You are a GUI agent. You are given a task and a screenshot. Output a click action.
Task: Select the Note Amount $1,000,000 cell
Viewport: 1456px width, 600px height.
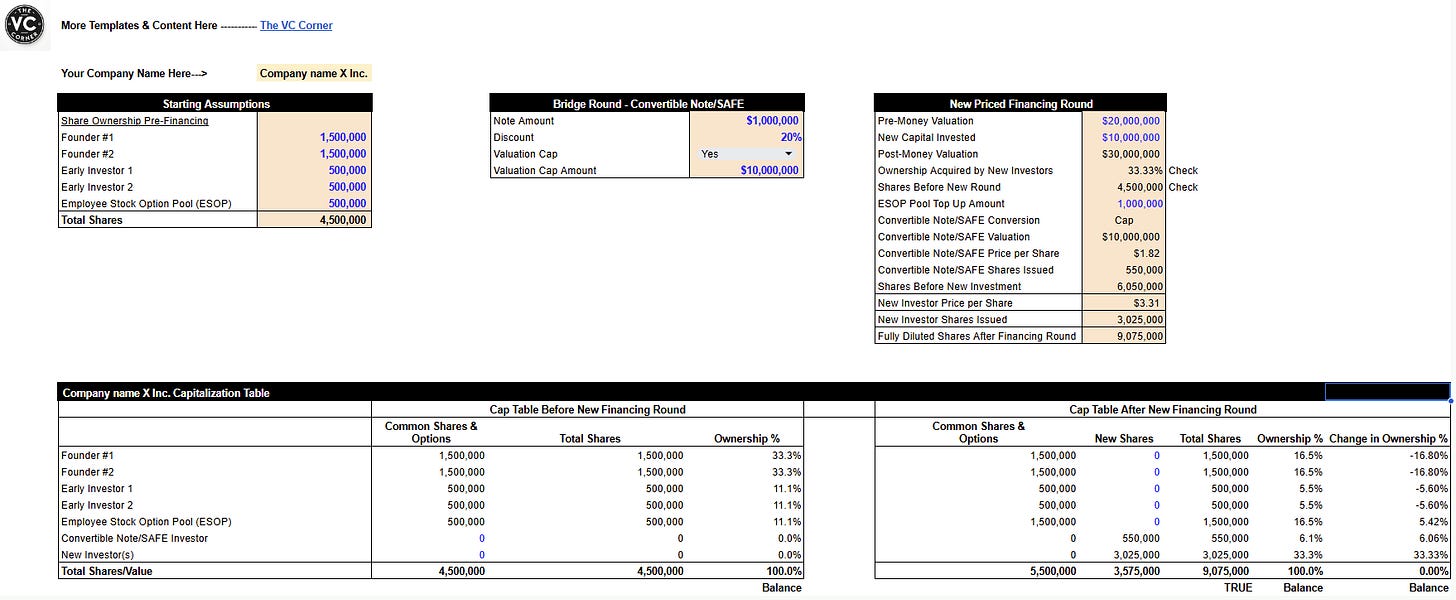pyautogui.click(x=746, y=121)
